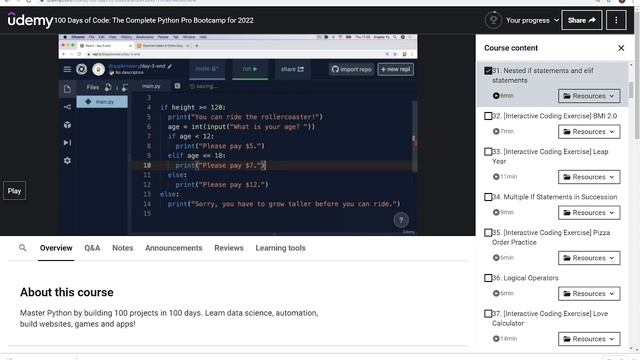The width and height of the screenshot is (640, 360).
Task: Check lecture 32 BMI 2.0 checkbox
Action: click(488, 116)
